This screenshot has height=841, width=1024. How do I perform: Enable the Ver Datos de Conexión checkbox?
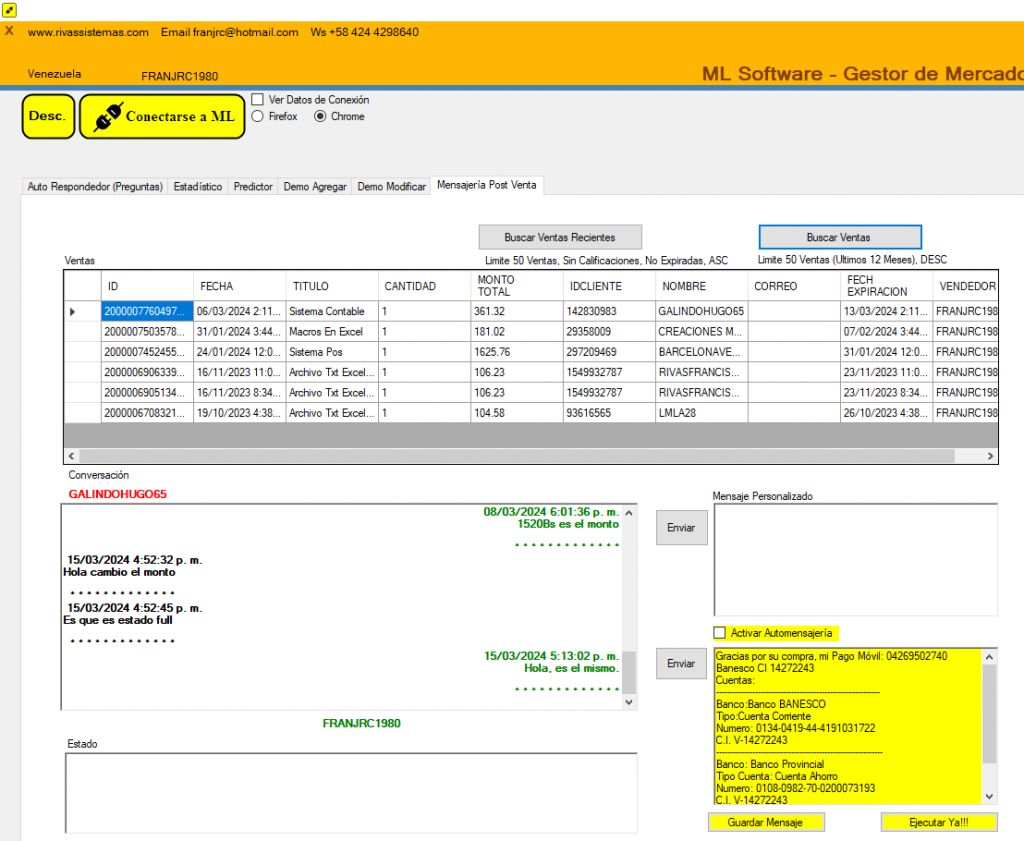click(258, 100)
